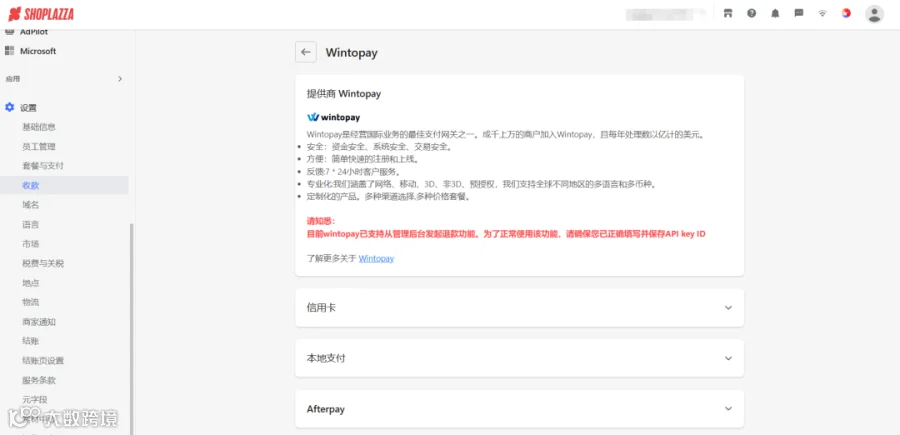Screen dimensions: 900x435
Task: Open 市场 settings page
Action: [x=30, y=244]
